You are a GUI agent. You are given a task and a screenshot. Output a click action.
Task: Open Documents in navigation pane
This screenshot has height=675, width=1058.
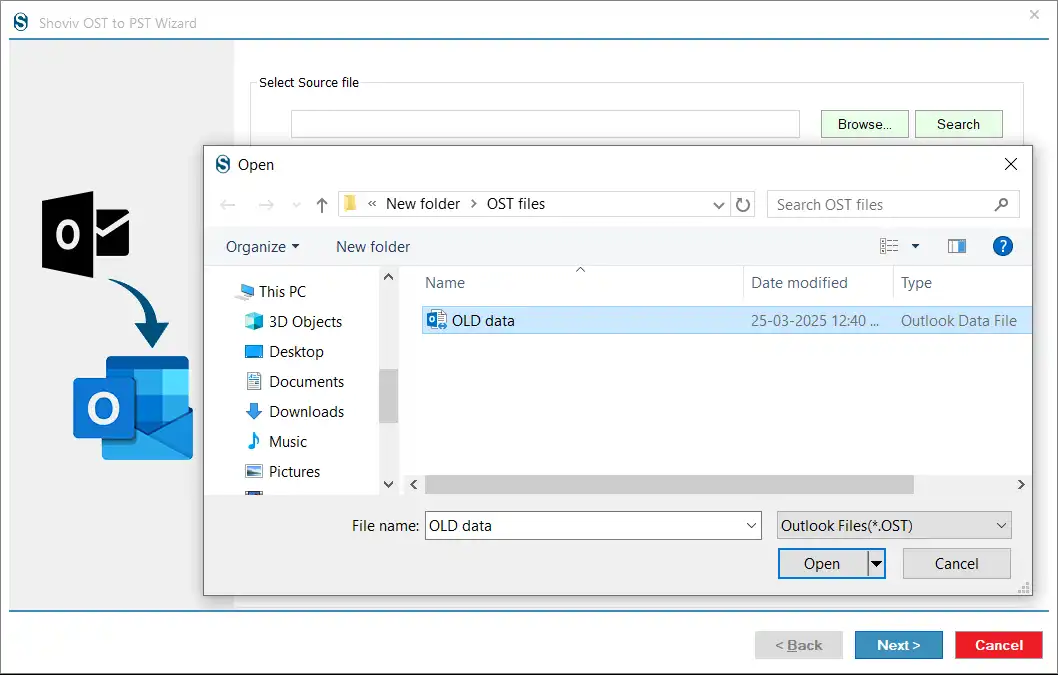click(294, 381)
